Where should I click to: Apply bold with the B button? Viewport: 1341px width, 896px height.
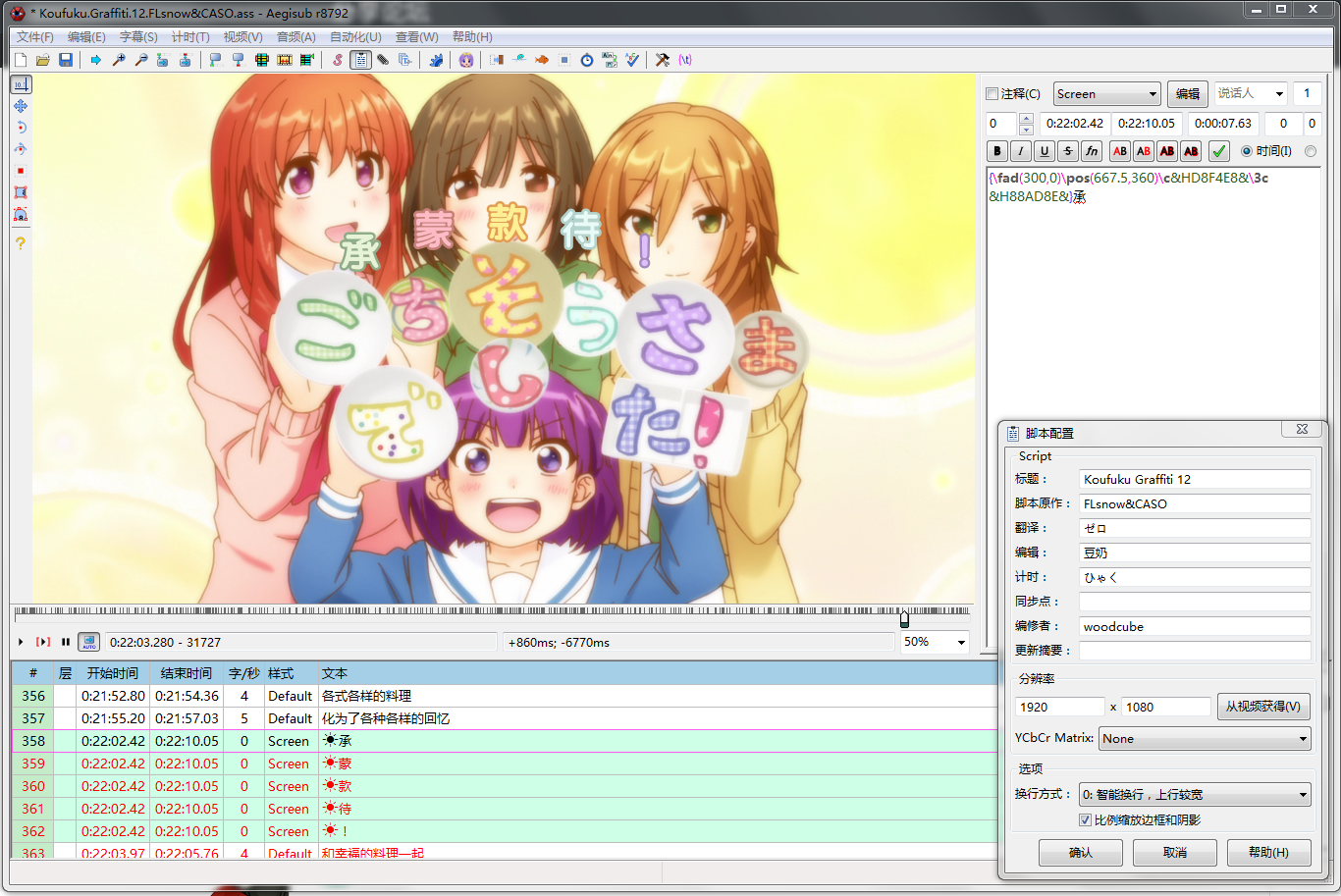(x=997, y=151)
